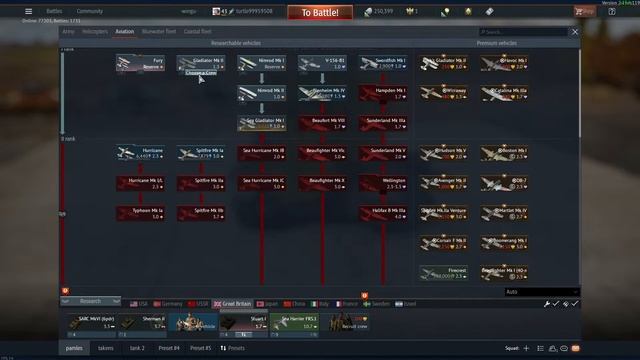Open the Community menu
The image size is (640, 360).
click(90, 11)
